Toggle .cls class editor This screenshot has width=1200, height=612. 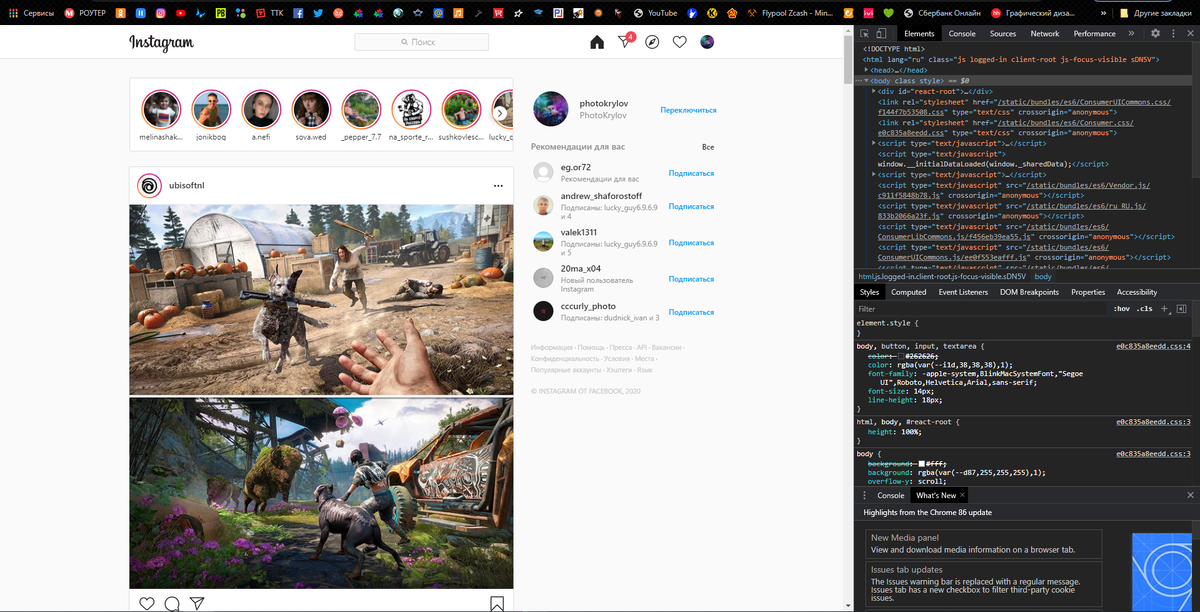coord(1146,309)
